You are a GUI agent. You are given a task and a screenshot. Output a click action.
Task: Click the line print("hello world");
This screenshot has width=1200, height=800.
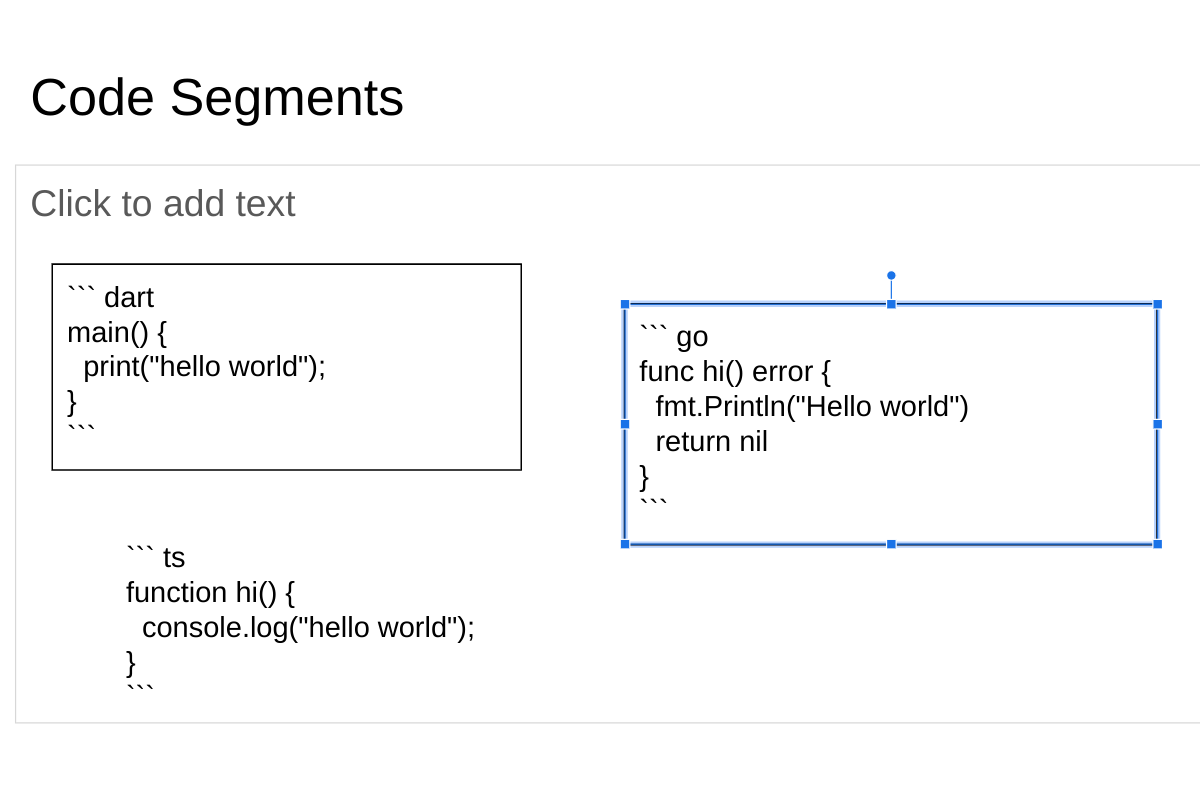pyautogui.click(x=205, y=367)
